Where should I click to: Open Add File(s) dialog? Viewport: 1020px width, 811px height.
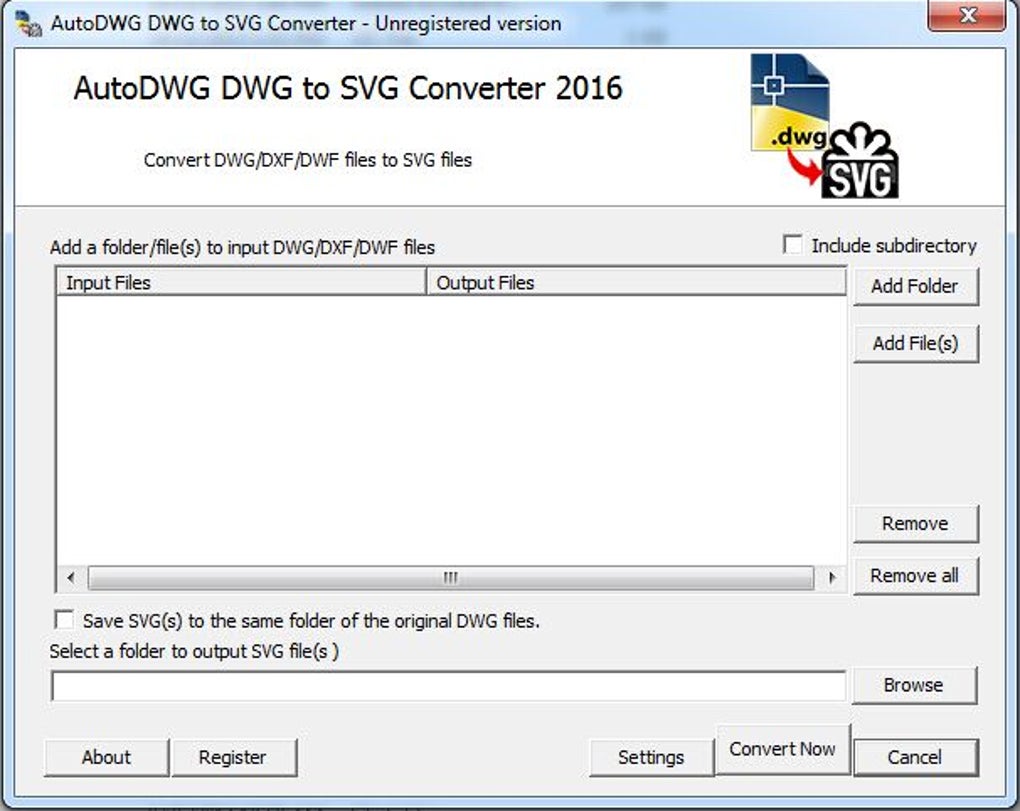pos(915,343)
